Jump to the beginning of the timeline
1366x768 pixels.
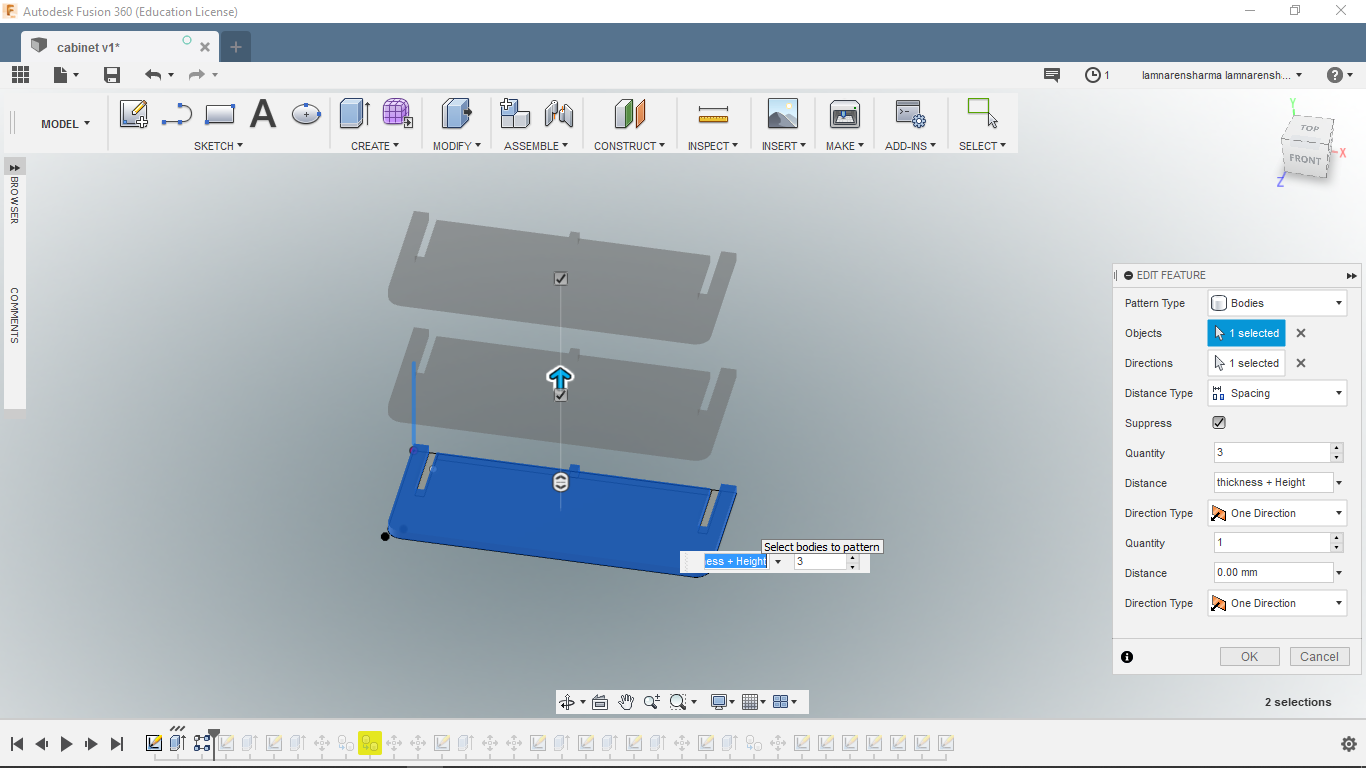click(17, 744)
